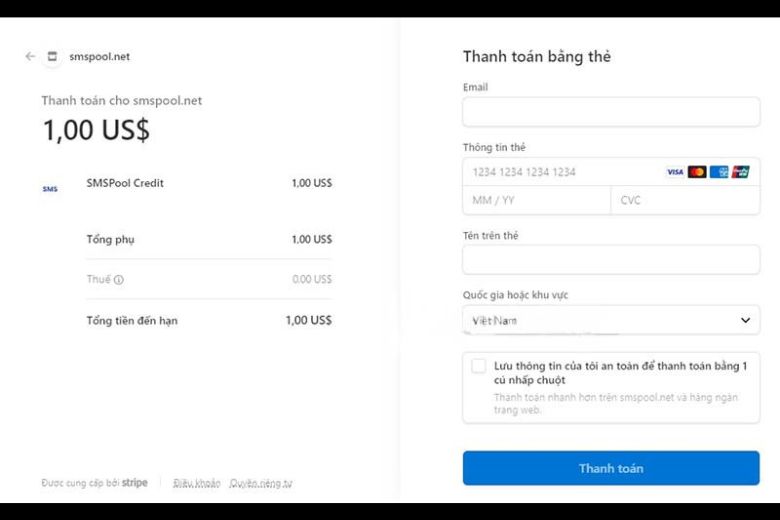Viewport: 780px width, 520px height.
Task: Click the MM / YY expiry field
Action: click(536, 200)
